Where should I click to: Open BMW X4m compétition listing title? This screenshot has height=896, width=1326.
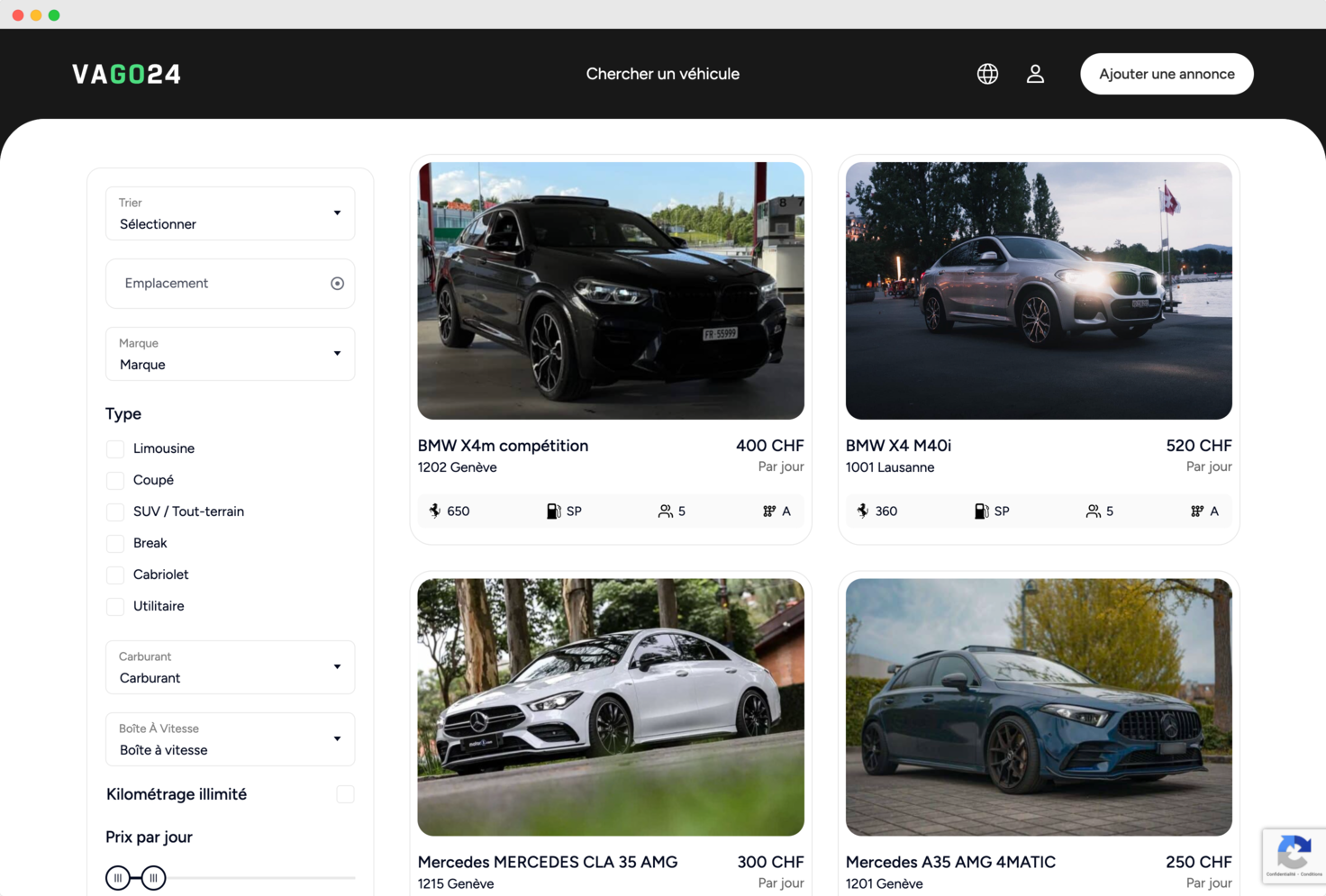pos(503,446)
